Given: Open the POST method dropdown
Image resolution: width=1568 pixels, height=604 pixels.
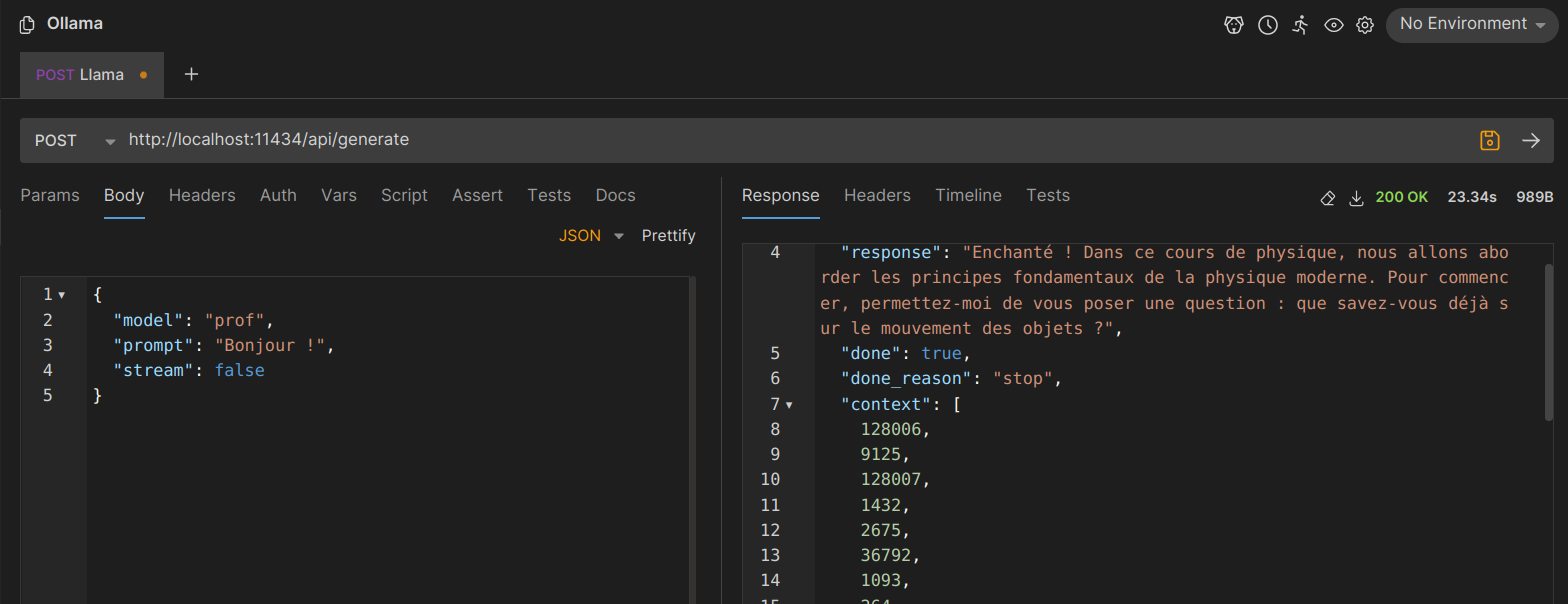Looking at the screenshot, I should (75, 141).
